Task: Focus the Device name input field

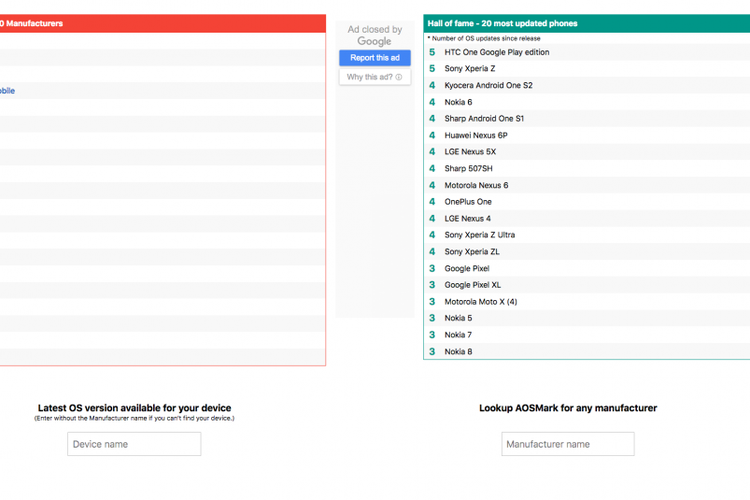Action: (134, 444)
